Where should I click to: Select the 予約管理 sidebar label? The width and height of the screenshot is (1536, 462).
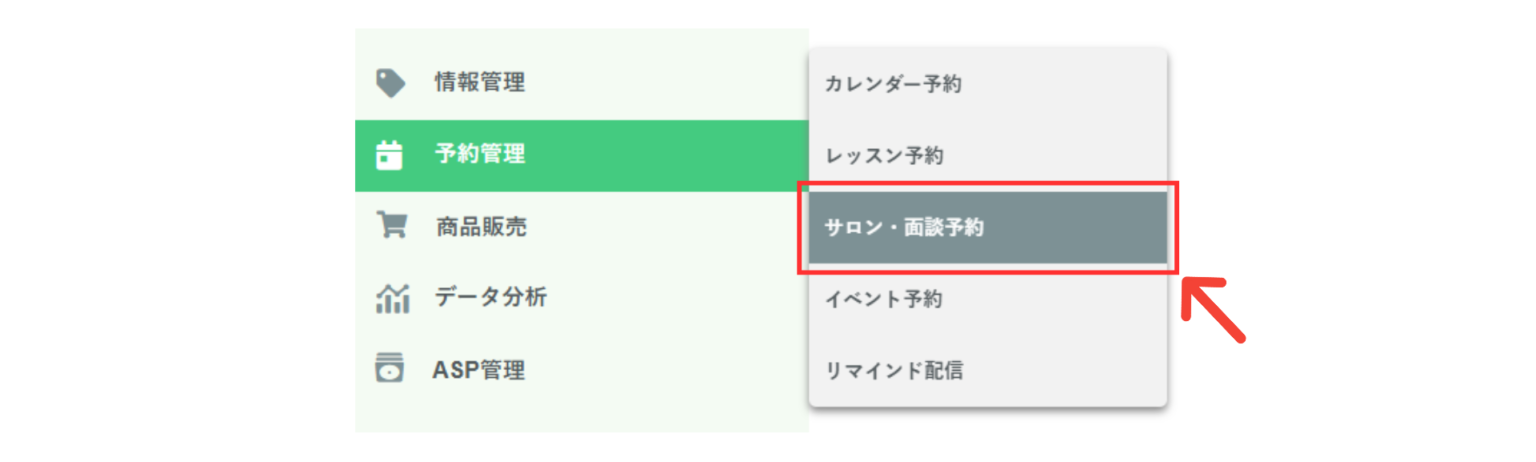479,155
